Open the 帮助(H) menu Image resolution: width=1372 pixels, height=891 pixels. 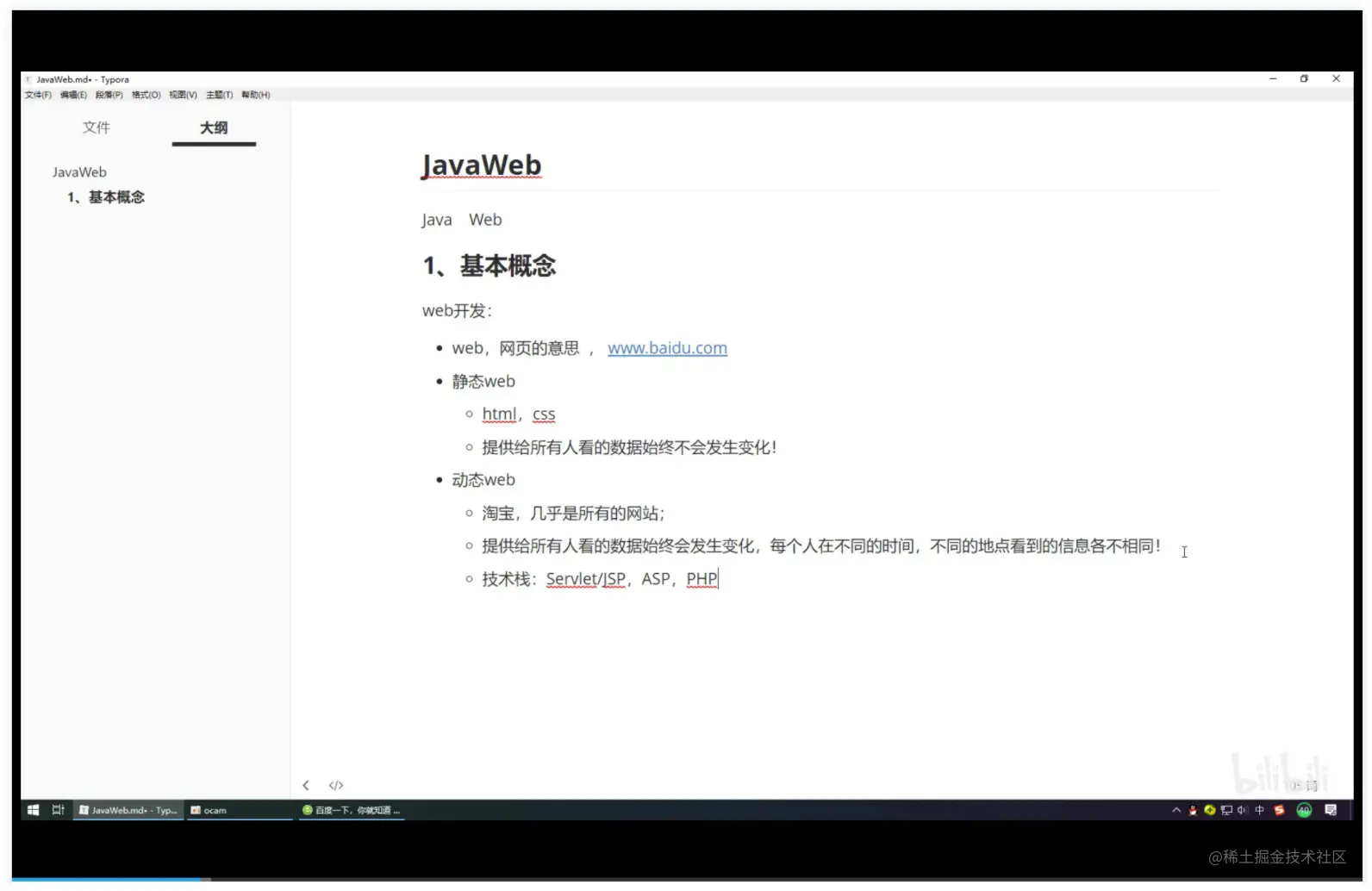click(x=255, y=95)
